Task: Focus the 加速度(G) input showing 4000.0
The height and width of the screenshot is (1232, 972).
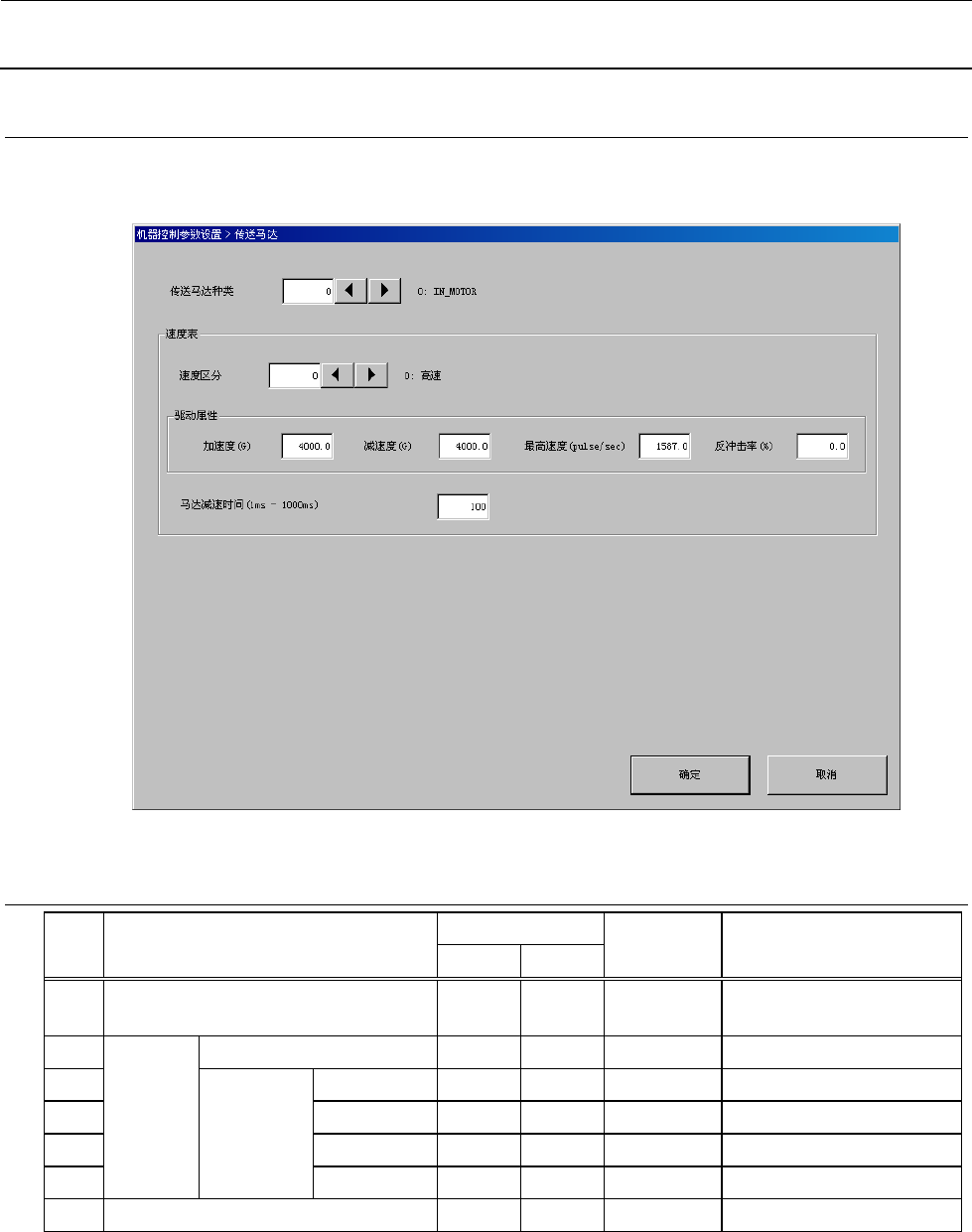Action: 307,447
